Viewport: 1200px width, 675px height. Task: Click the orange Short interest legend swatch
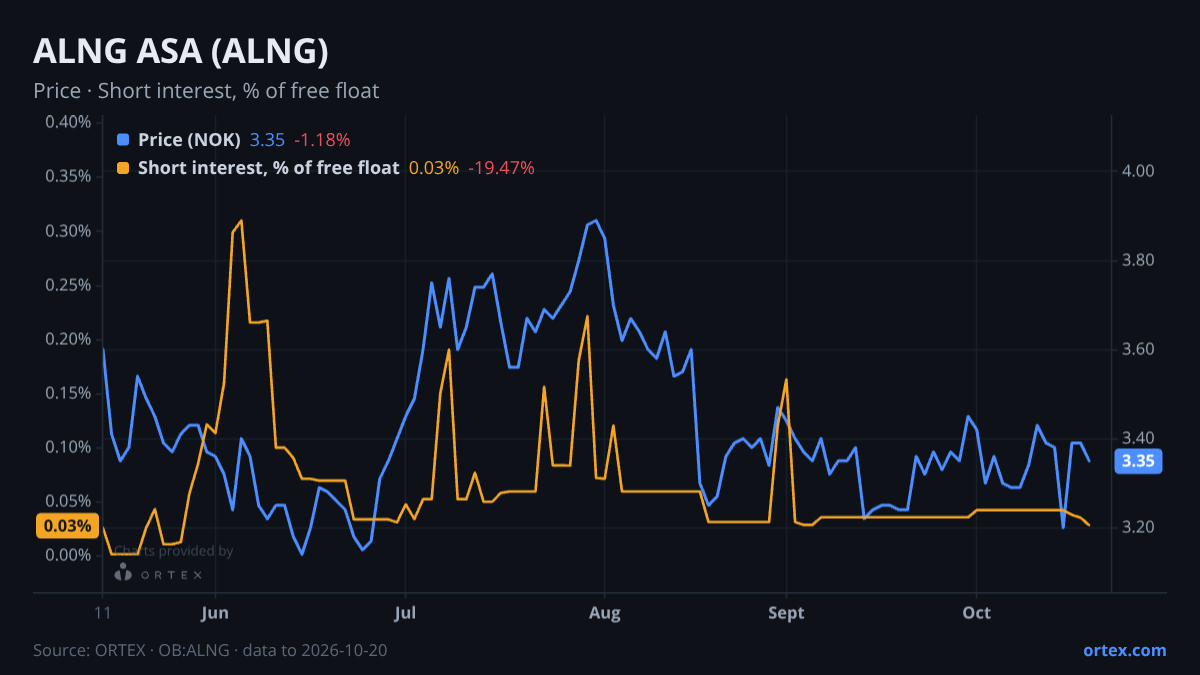coord(123,168)
